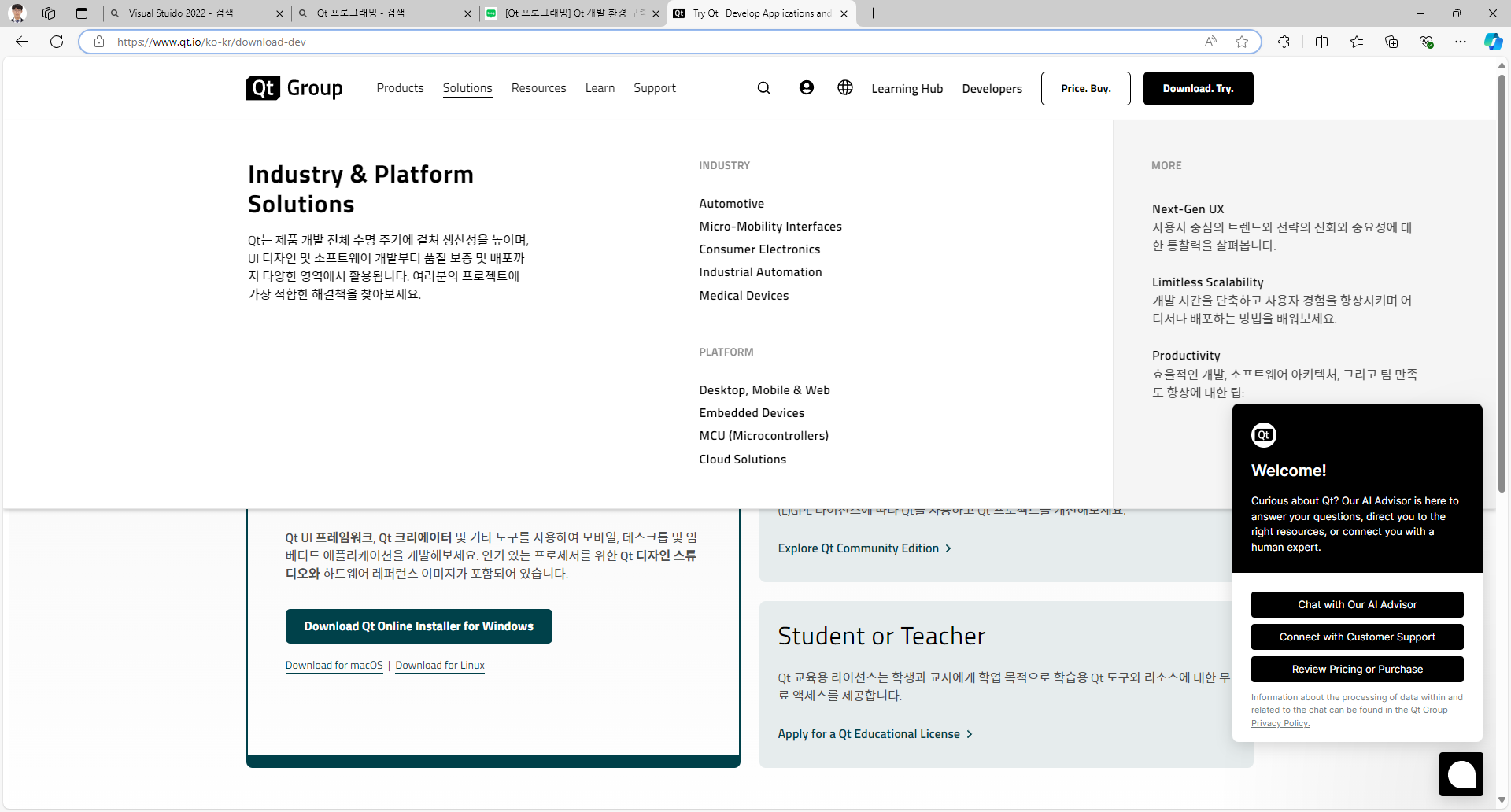Open Cloud Solutions link
1511x812 pixels.
pos(743,460)
